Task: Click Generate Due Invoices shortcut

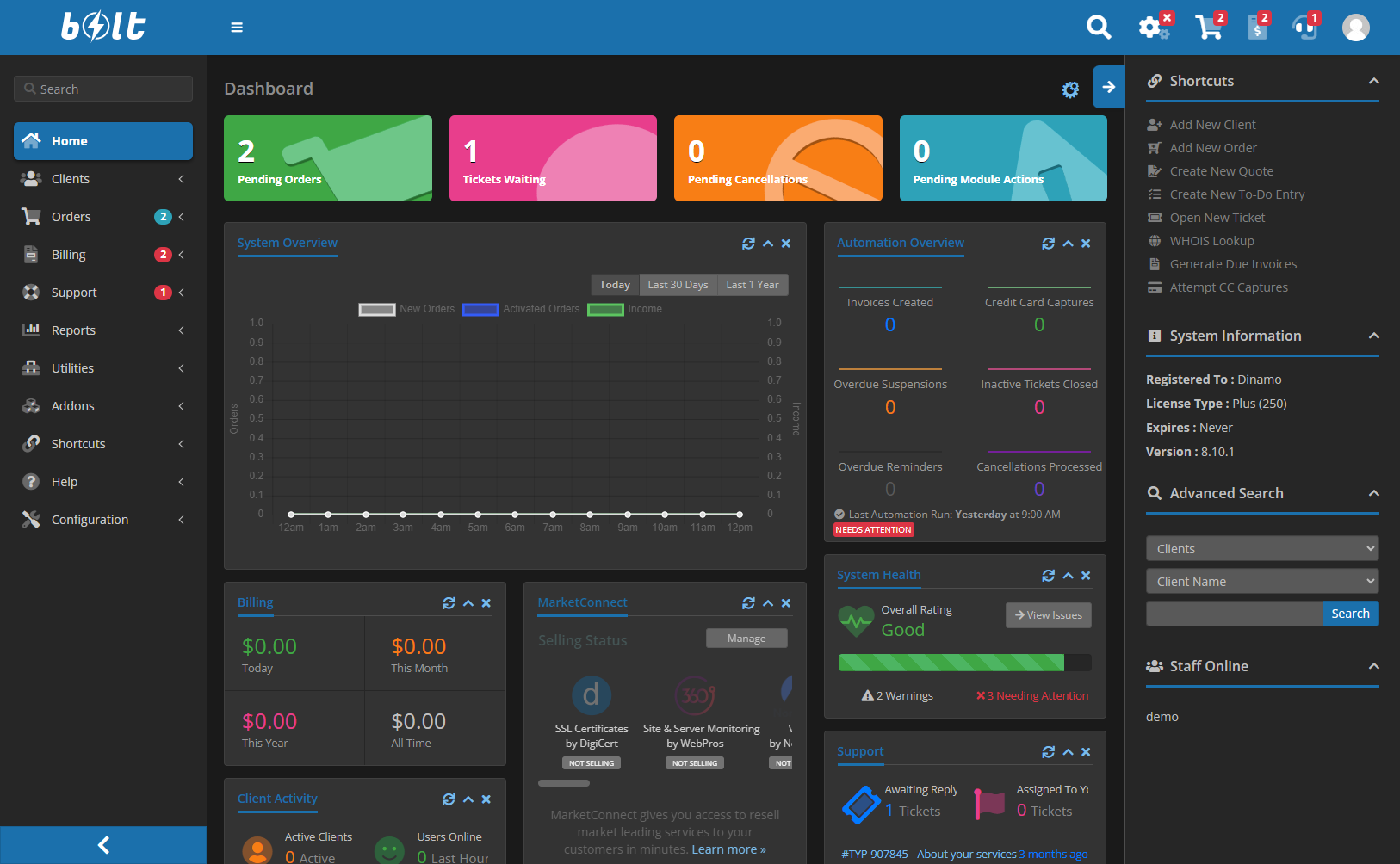Action: (x=1233, y=264)
